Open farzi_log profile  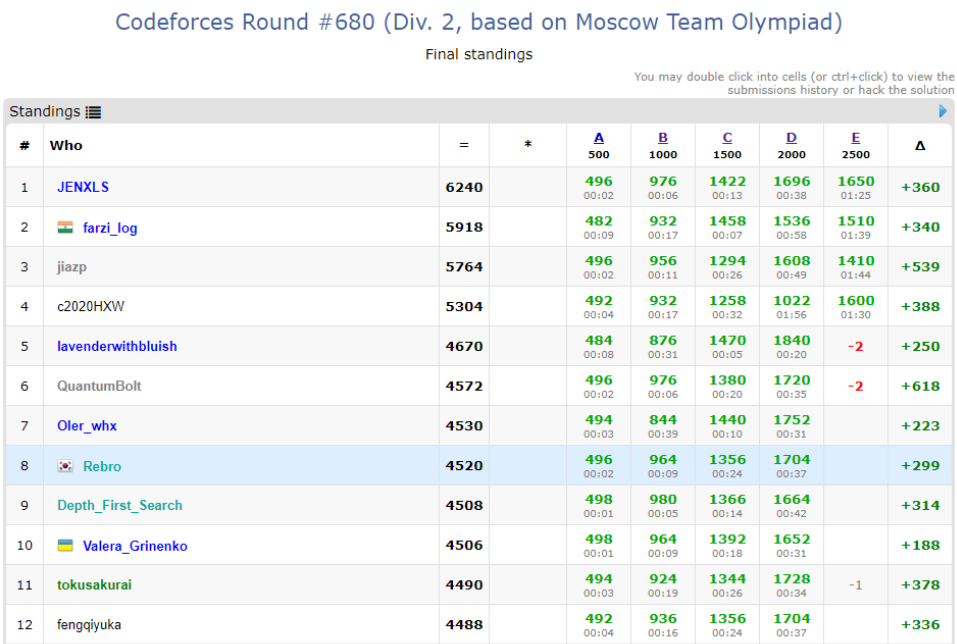point(110,228)
